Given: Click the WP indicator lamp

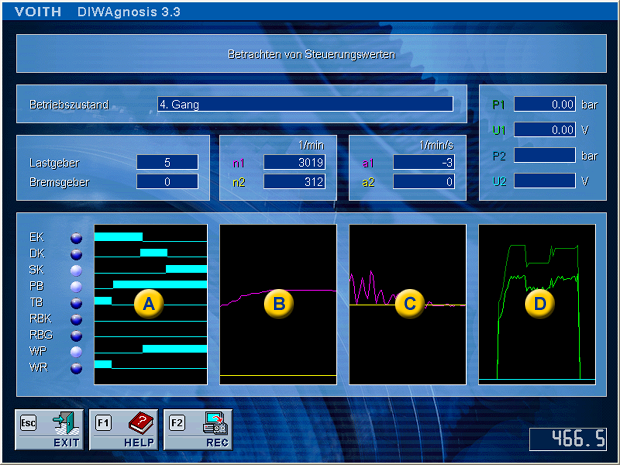Looking at the screenshot, I should pos(76,352).
